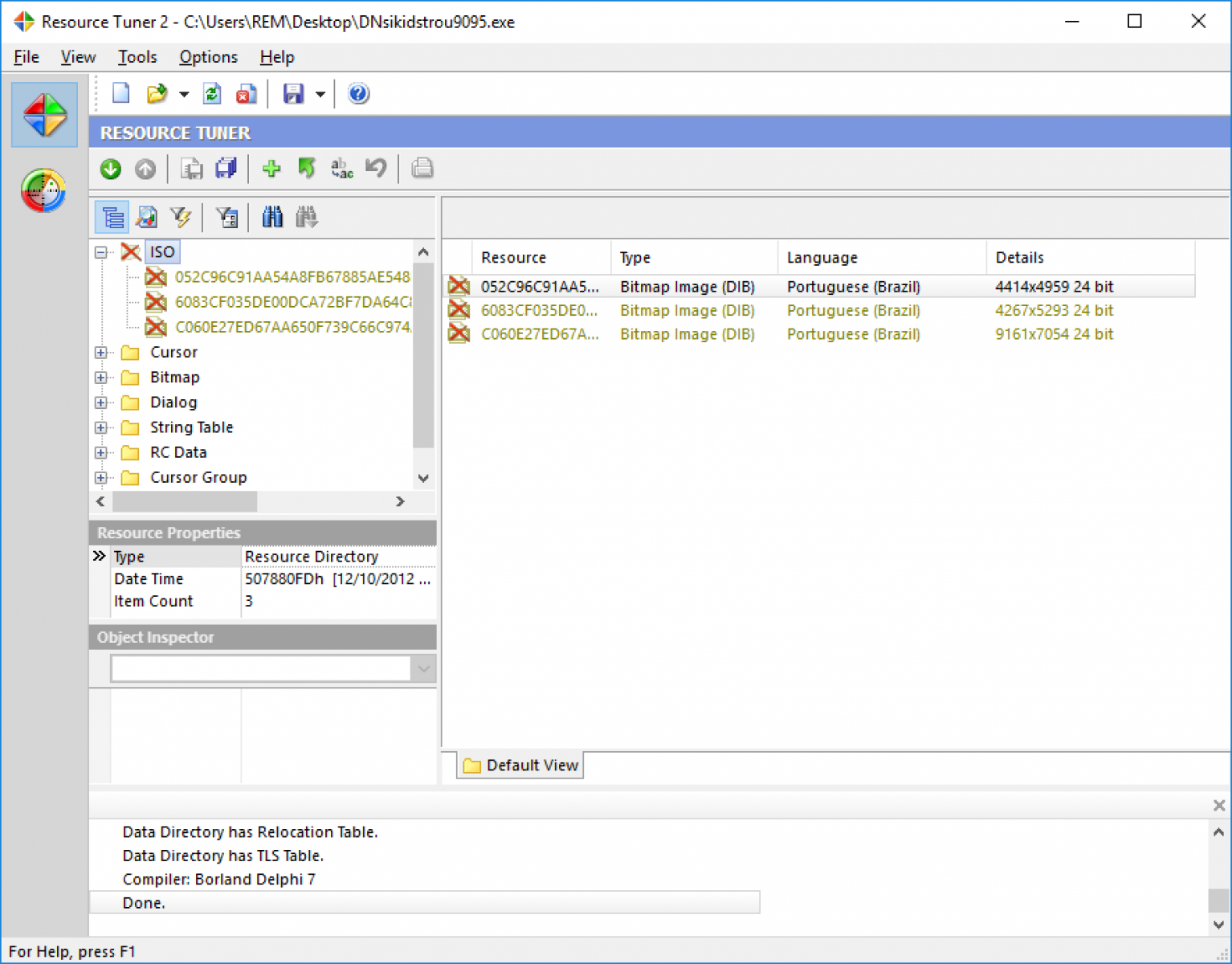Image resolution: width=1232 pixels, height=964 pixels.
Task: Open dropdown arrow beside Open folder icon
Action: pyautogui.click(x=184, y=95)
